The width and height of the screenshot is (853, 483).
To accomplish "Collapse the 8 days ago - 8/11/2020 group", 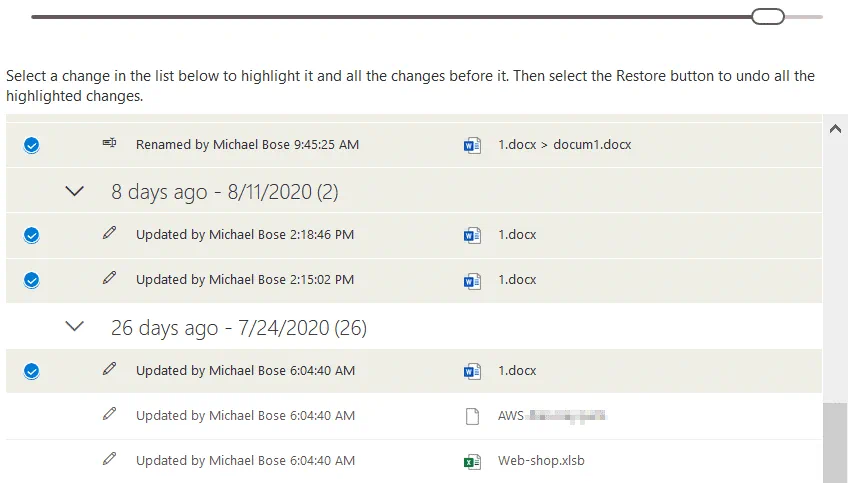I will click(74, 191).
